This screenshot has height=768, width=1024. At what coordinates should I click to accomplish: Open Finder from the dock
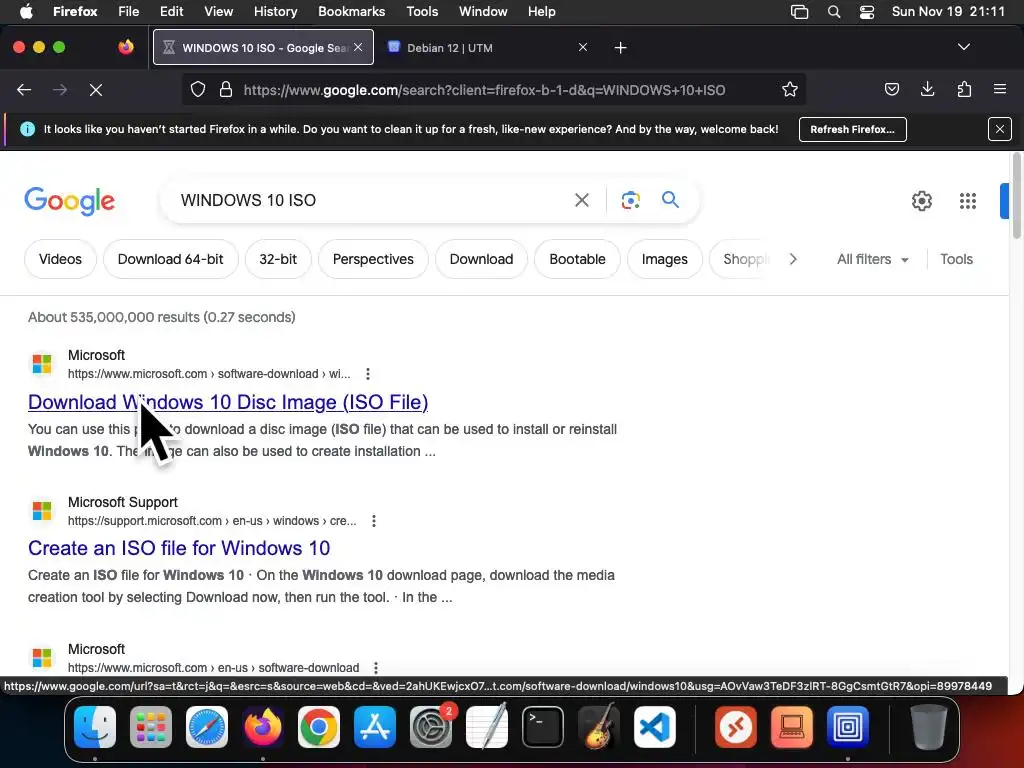[x=95, y=727]
